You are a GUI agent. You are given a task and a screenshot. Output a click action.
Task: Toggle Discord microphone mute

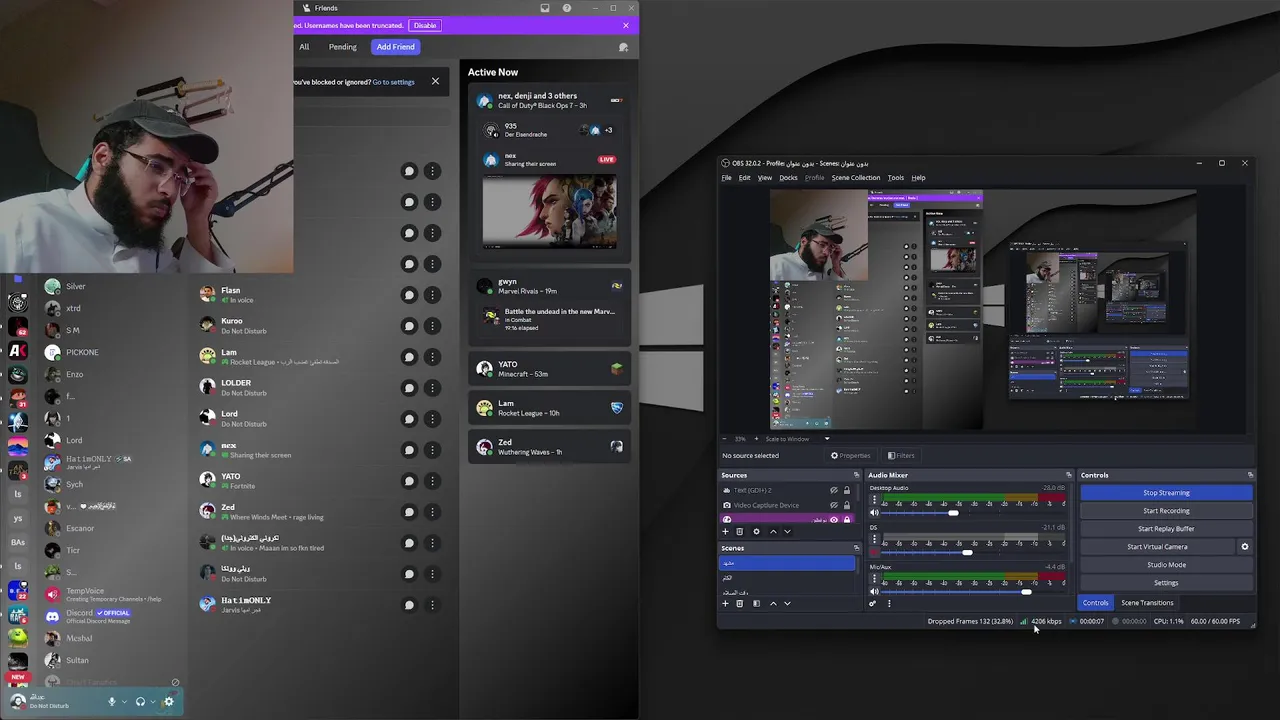coord(112,702)
